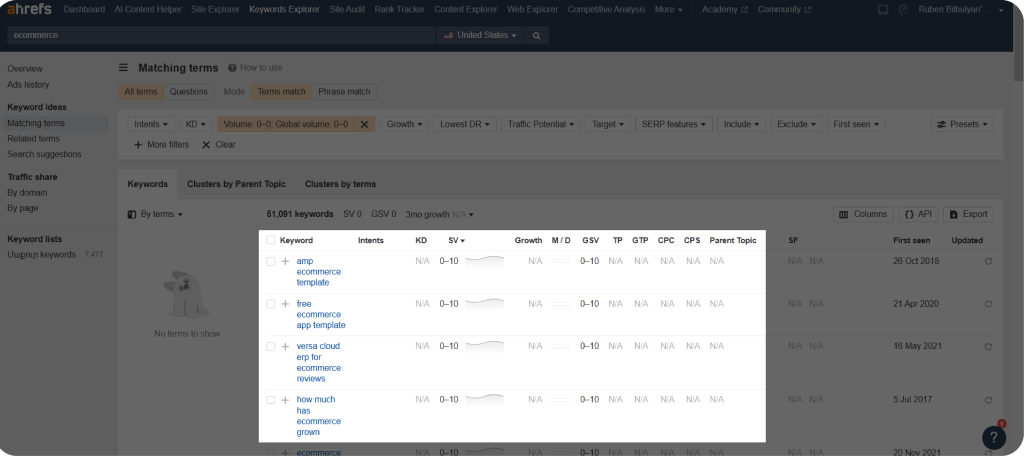Open the help question mark bubble
Screen dimensions: 1024x456
(992, 437)
